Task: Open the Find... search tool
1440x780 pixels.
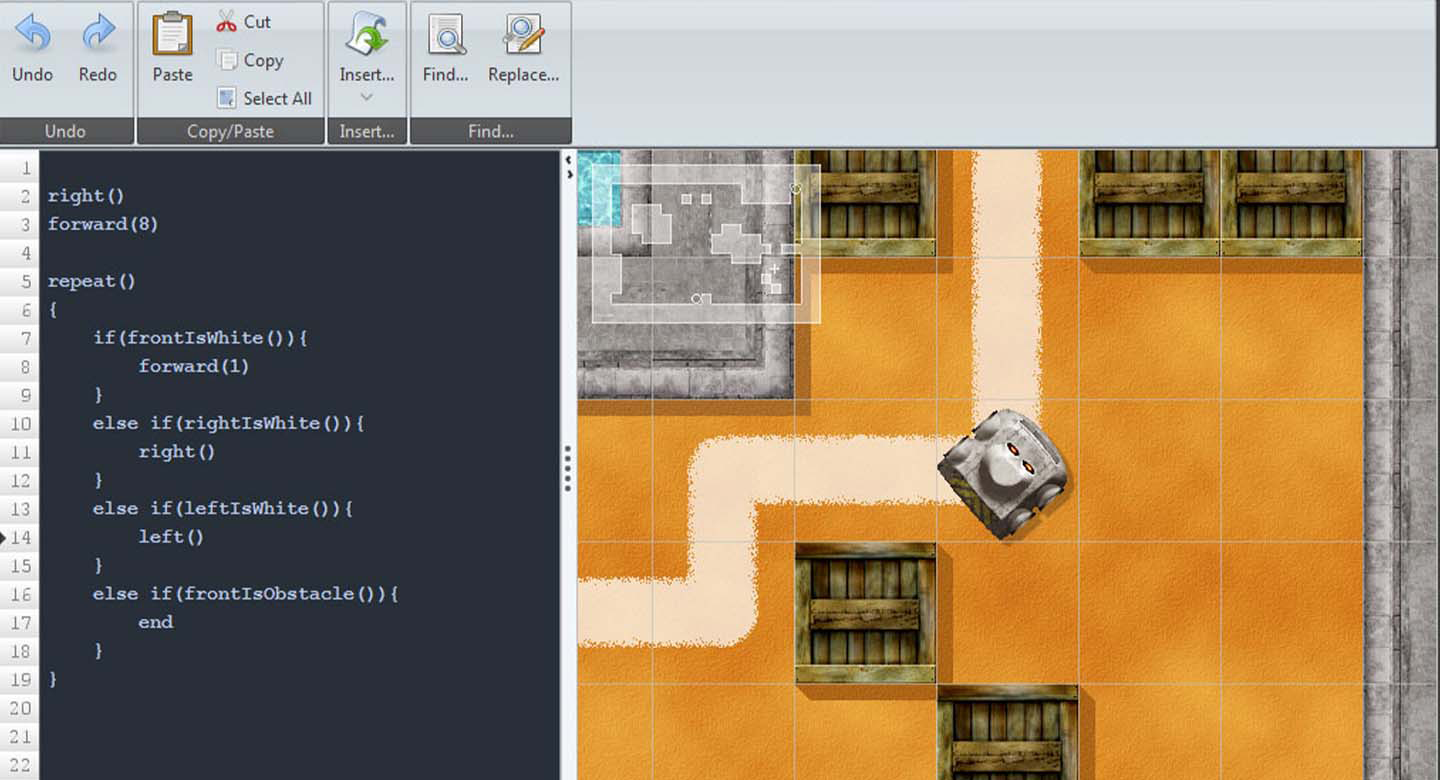Action: click(445, 35)
